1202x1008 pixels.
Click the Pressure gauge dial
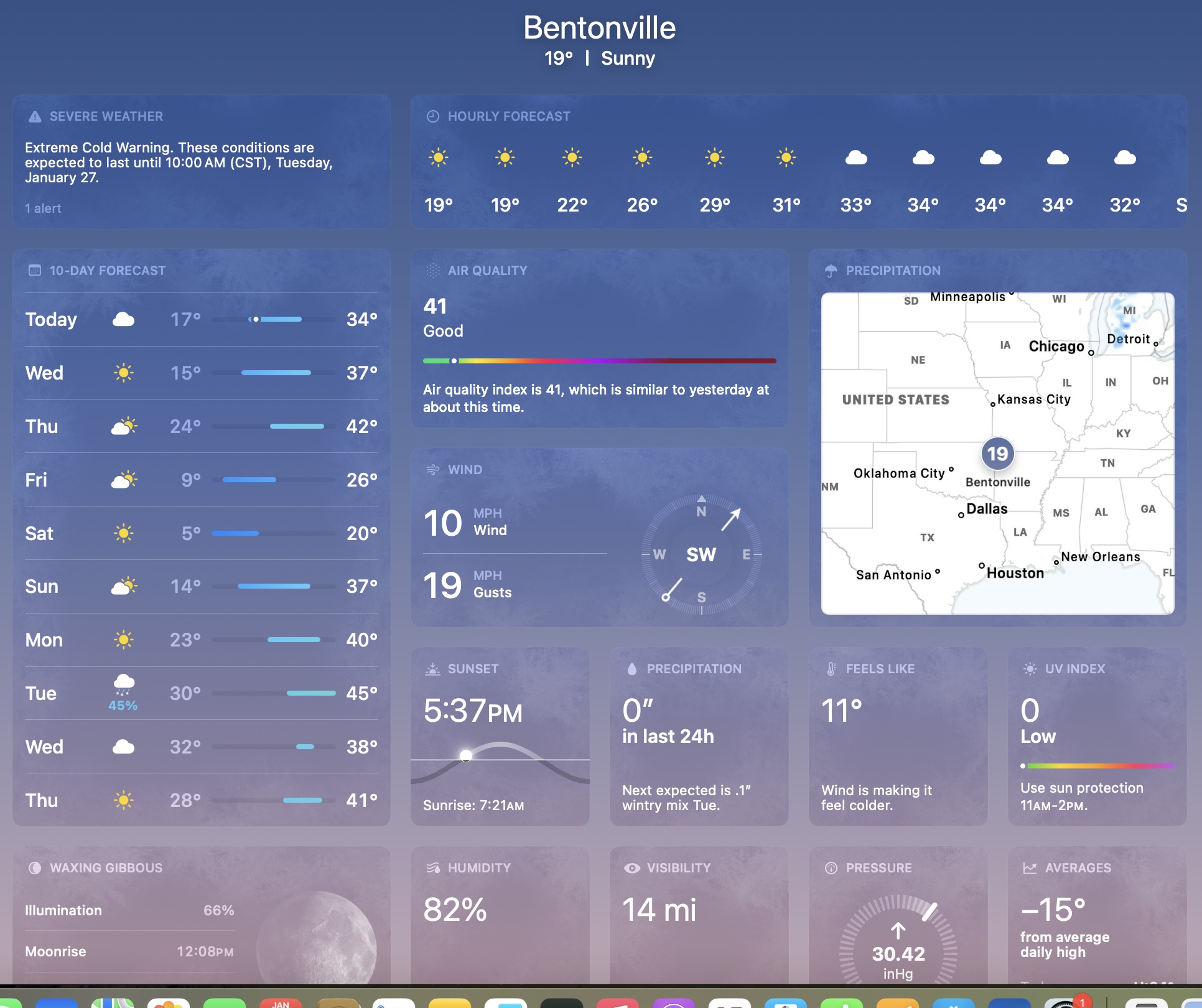(x=898, y=946)
